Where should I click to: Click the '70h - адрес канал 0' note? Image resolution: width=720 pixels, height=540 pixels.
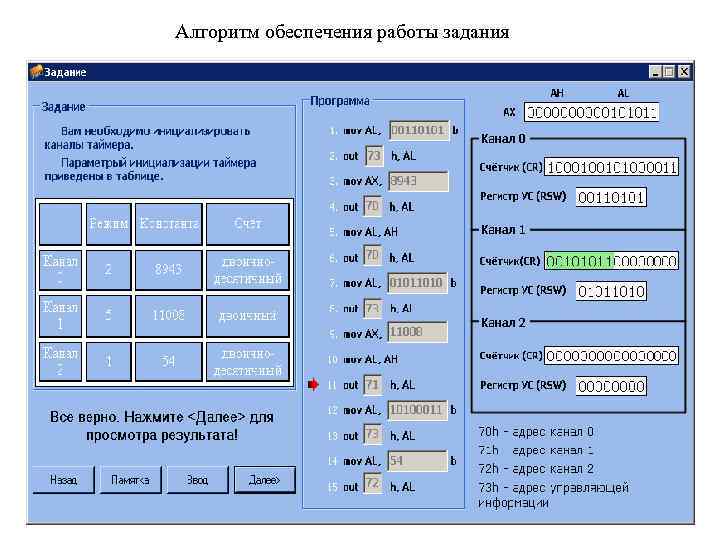(x=536, y=432)
